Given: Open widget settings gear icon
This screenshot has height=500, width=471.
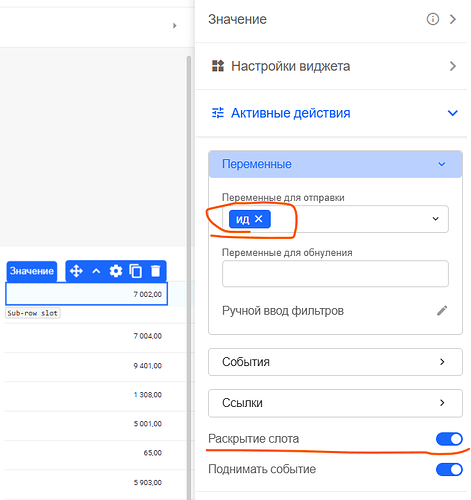Looking at the screenshot, I should click(x=116, y=271).
